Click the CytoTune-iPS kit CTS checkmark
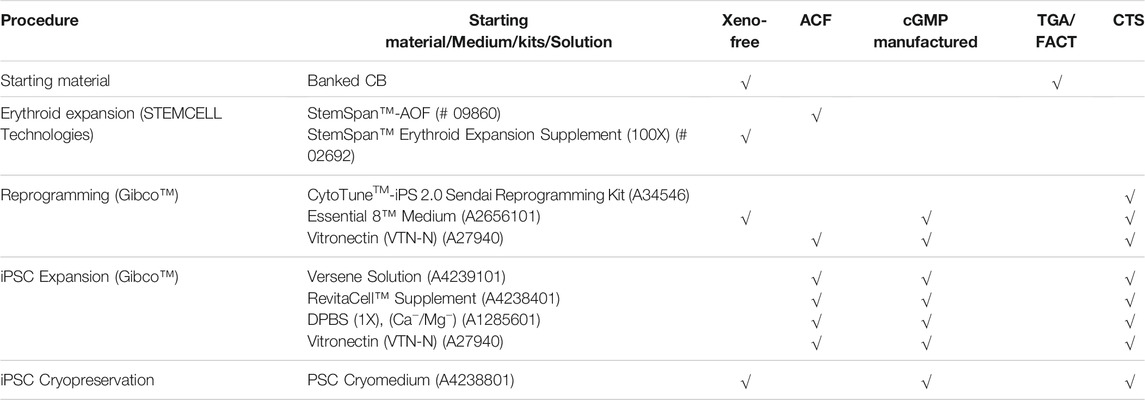The width and height of the screenshot is (1145, 400). coord(1131,197)
